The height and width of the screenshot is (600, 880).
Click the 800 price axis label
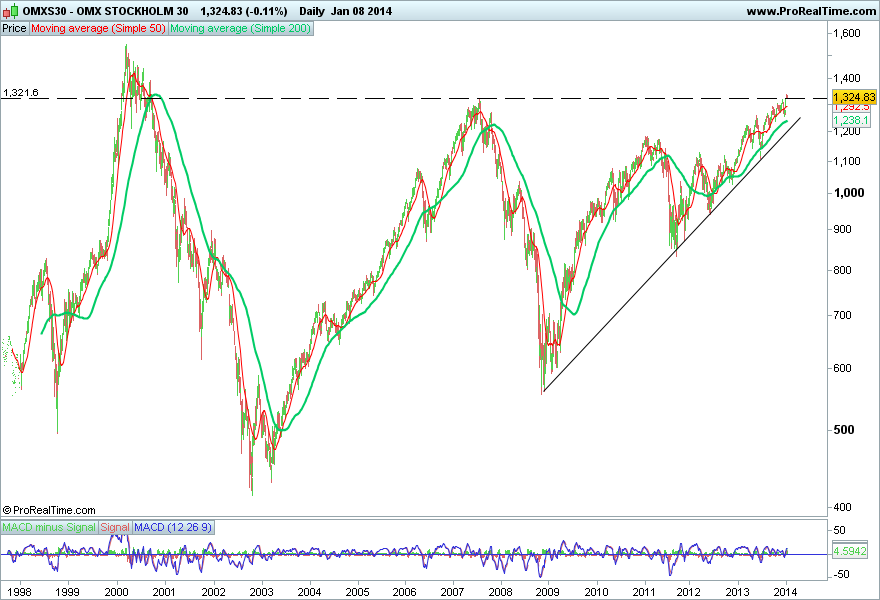(842, 270)
